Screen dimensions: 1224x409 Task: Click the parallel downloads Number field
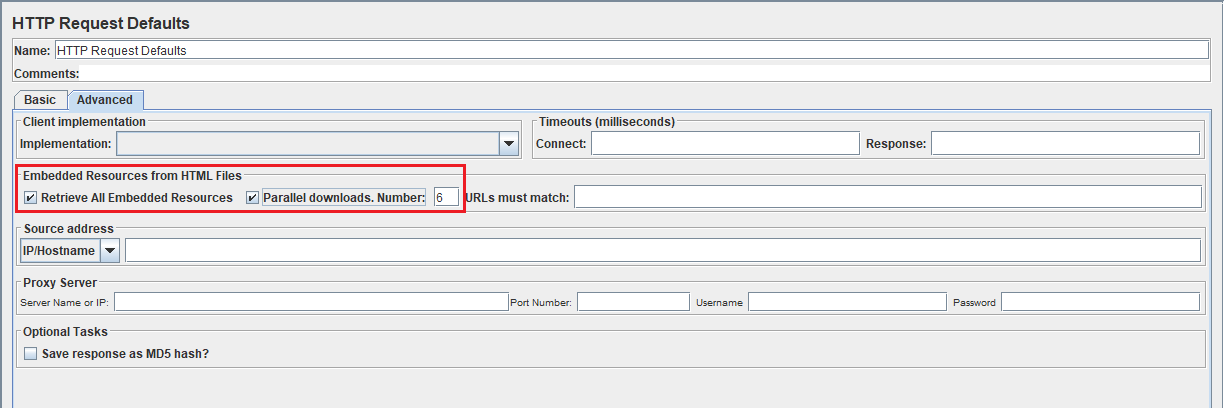446,198
